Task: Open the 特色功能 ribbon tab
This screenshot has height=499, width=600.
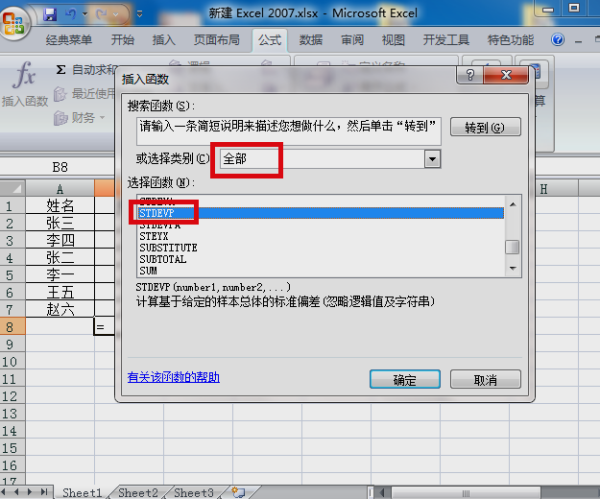Action: coord(510,40)
